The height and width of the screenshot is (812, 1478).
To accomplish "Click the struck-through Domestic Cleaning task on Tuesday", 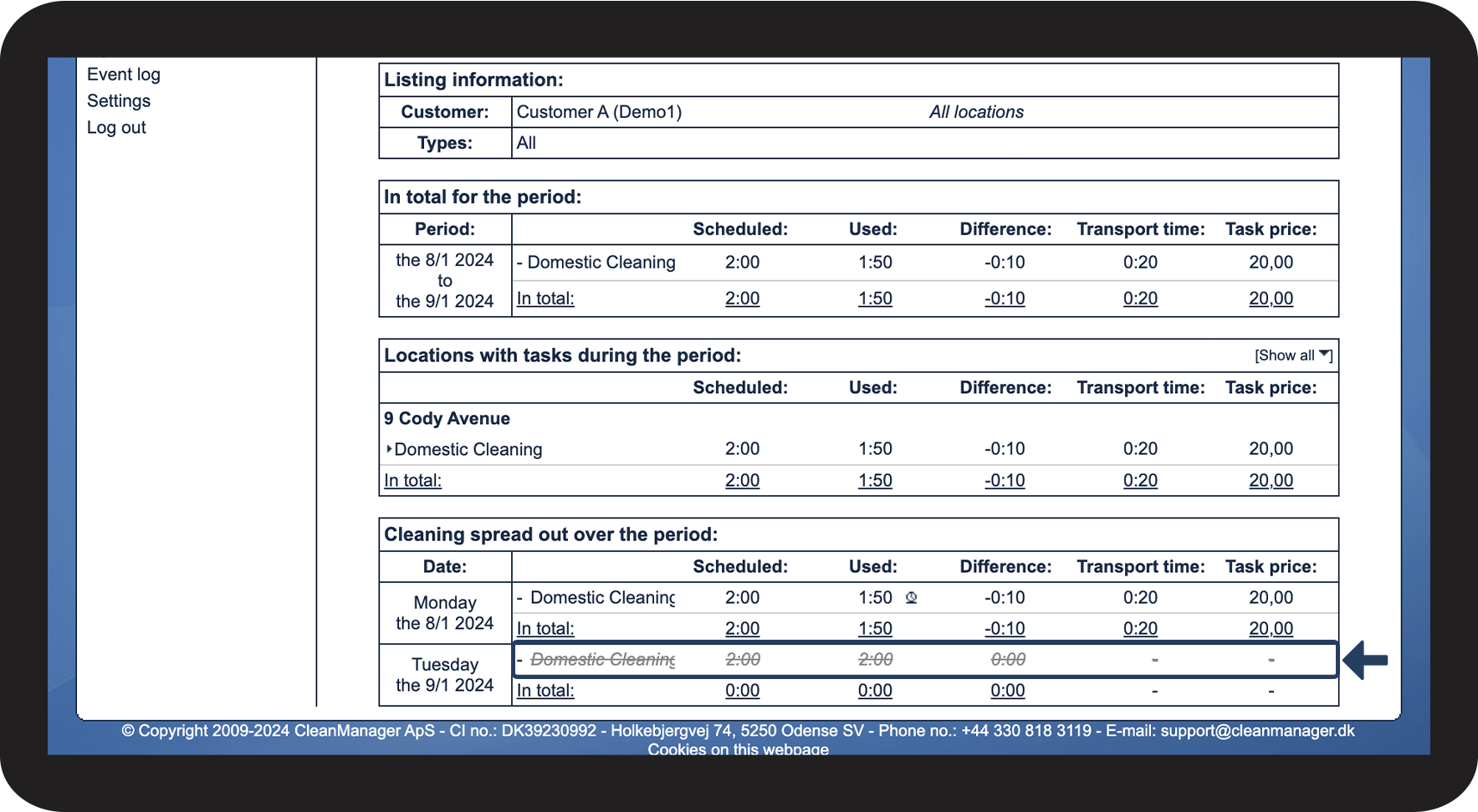I will (602, 660).
